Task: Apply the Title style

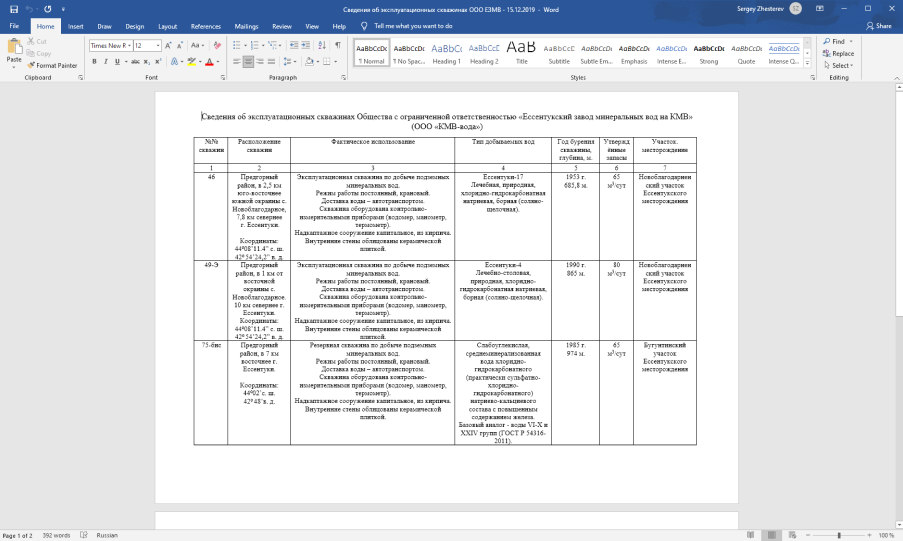Action: (x=521, y=53)
